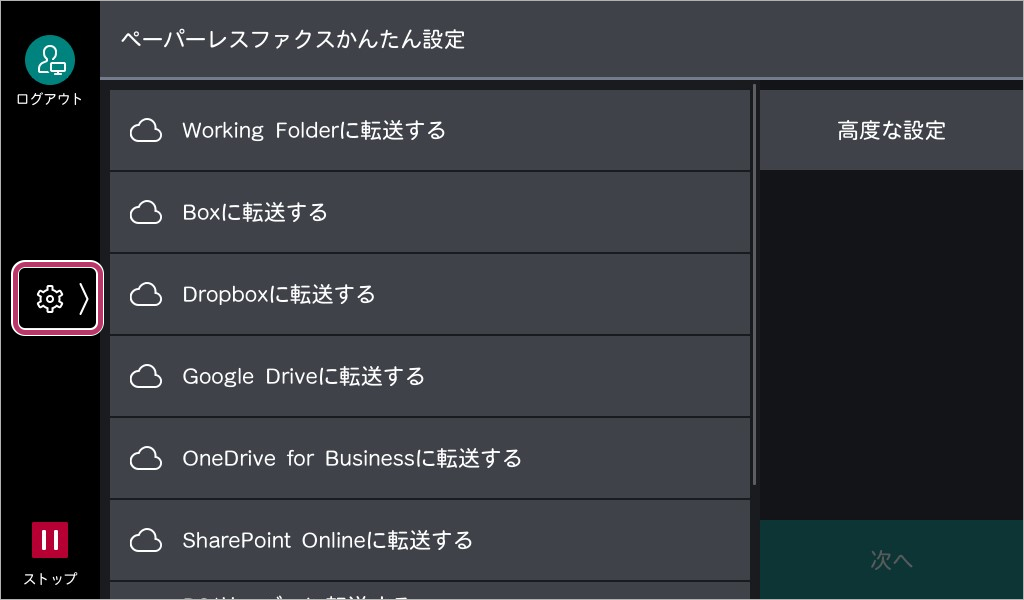Open 高度な設定 advanced settings
The height and width of the screenshot is (600, 1024).
[891, 131]
